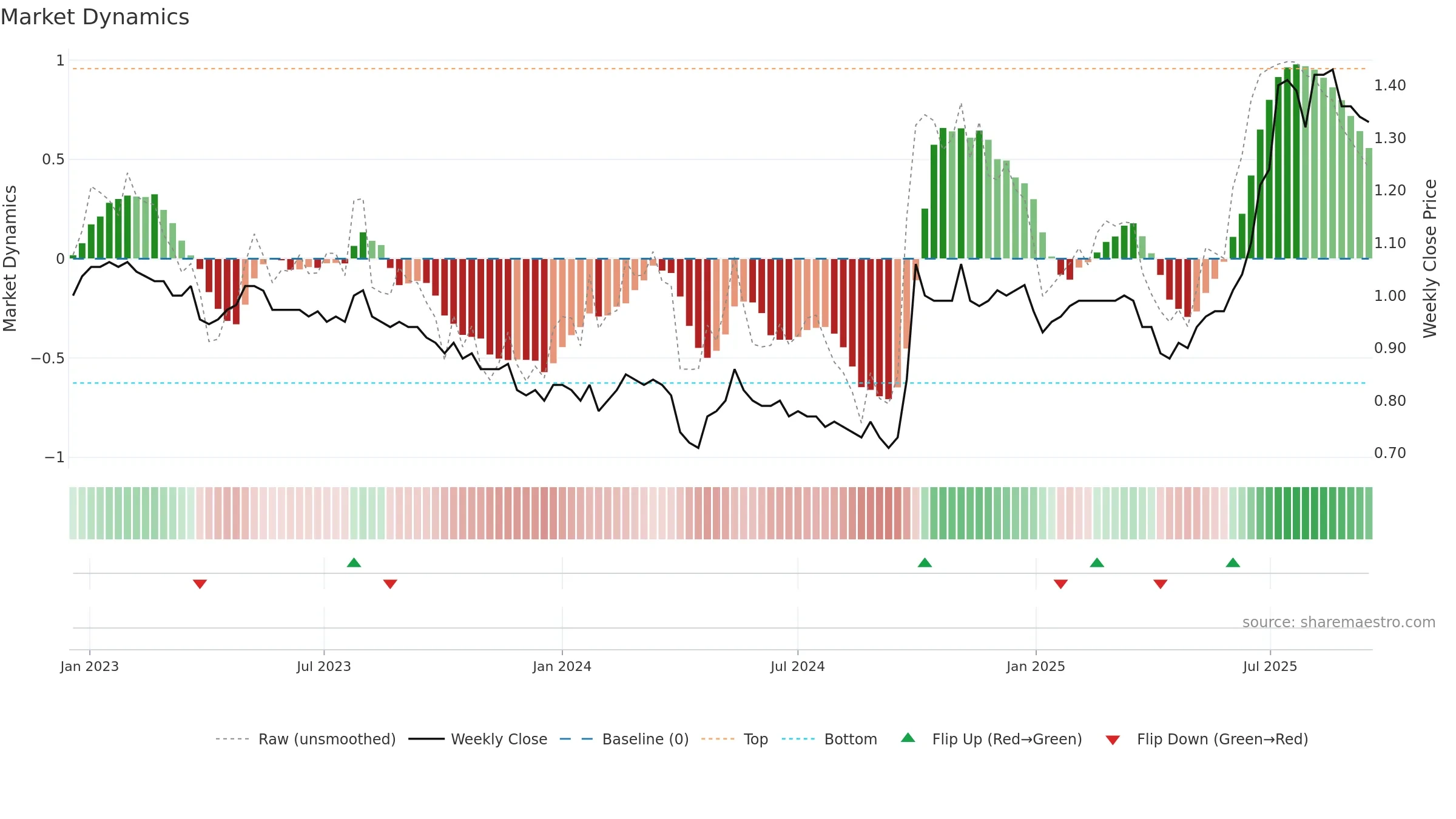Image resolution: width=1456 pixels, height=819 pixels.
Task: Click the 1.40 price axis tick
Action: pos(1390,86)
